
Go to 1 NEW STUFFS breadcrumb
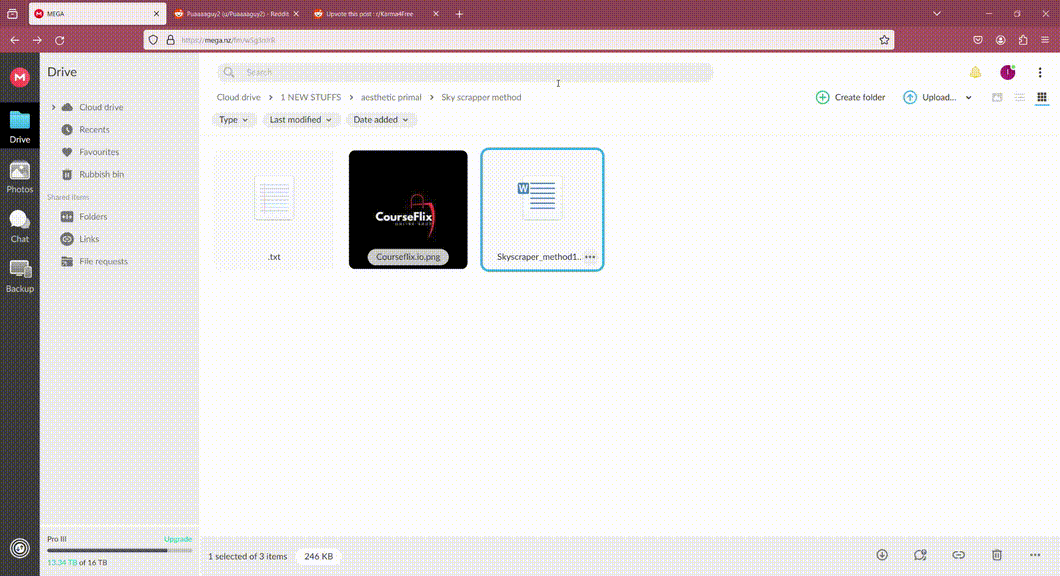click(310, 97)
